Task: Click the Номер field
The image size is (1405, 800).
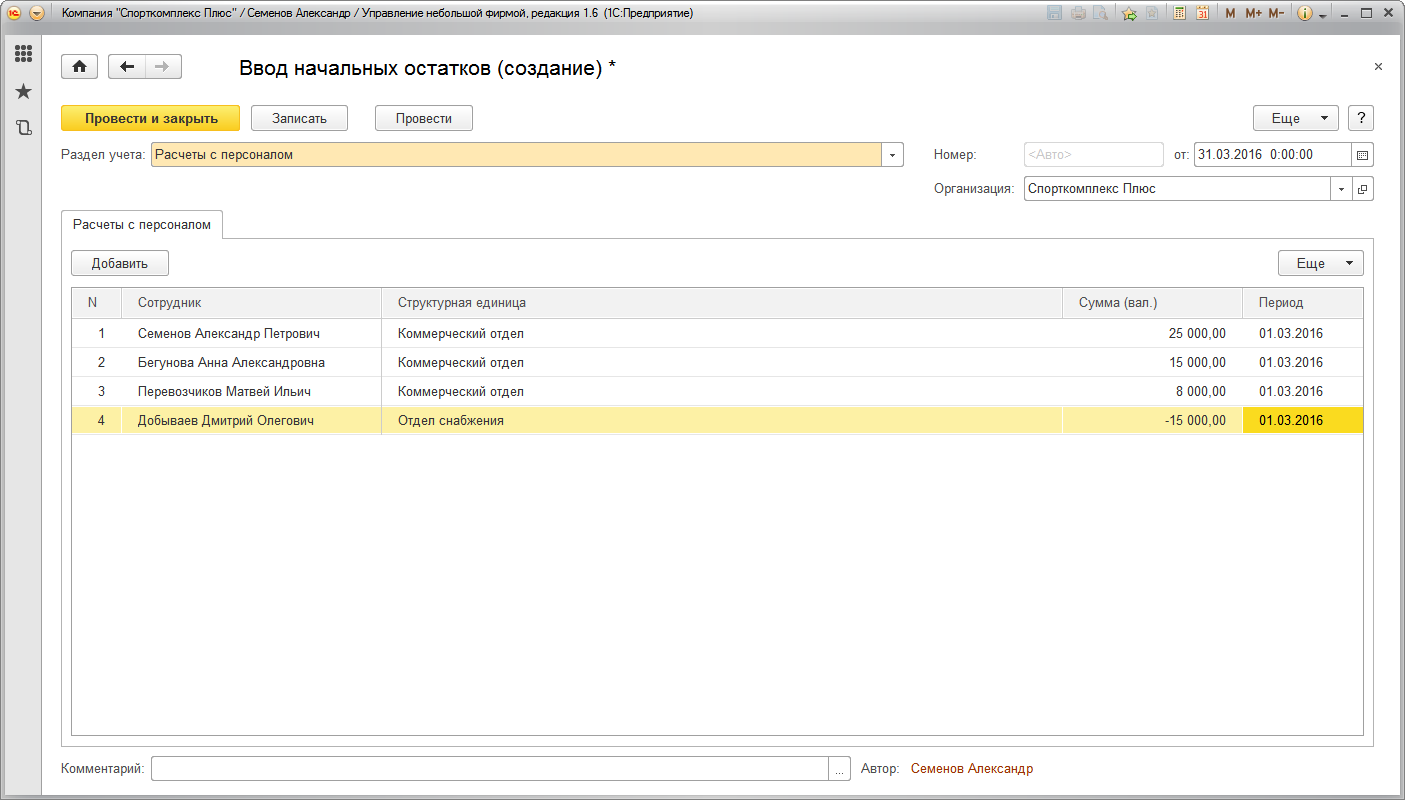Action: point(1094,155)
